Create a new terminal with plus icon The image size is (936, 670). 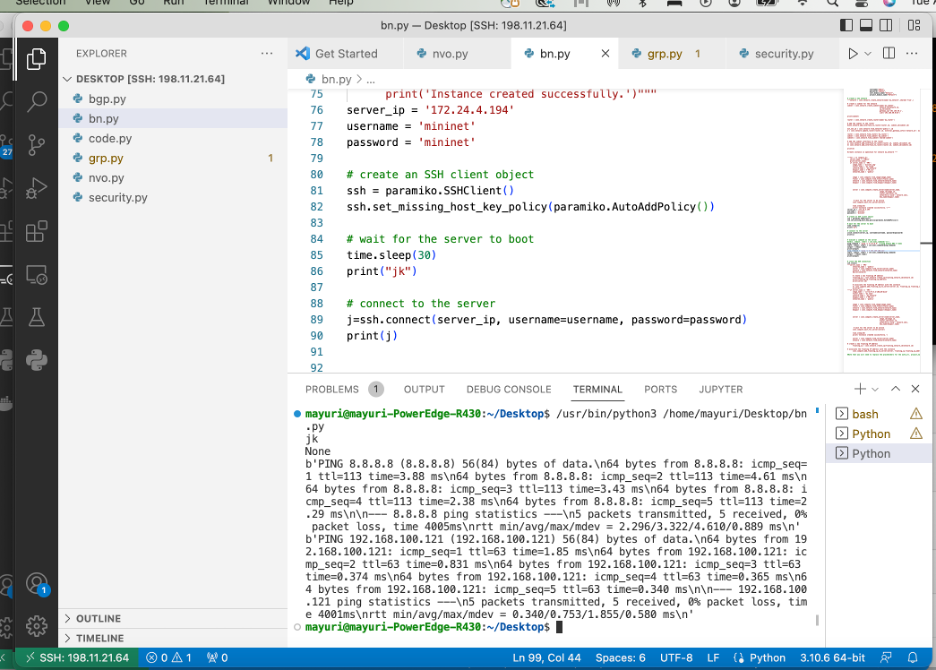(x=860, y=389)
